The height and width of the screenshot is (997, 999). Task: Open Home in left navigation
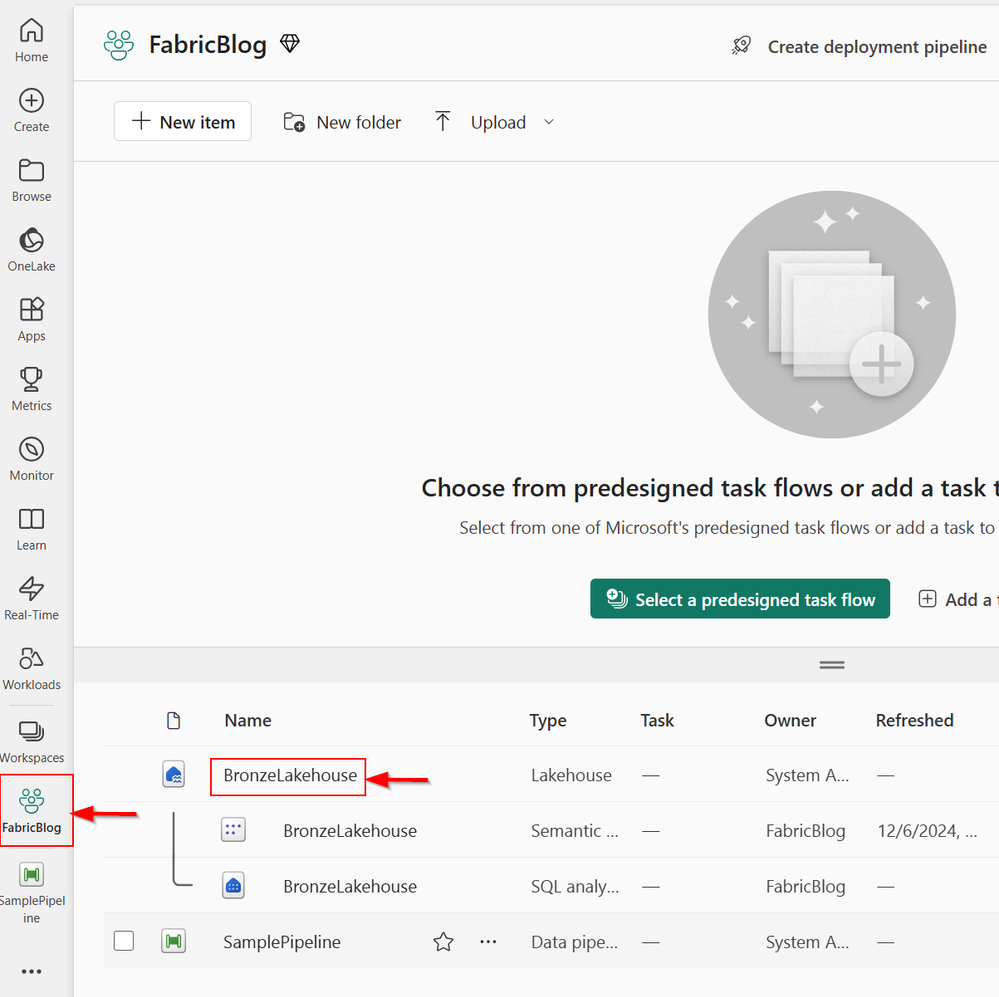[x=31, y=40]
